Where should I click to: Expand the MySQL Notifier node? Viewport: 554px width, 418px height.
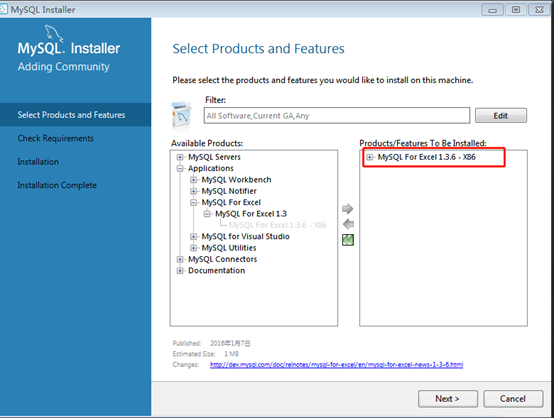193,191
